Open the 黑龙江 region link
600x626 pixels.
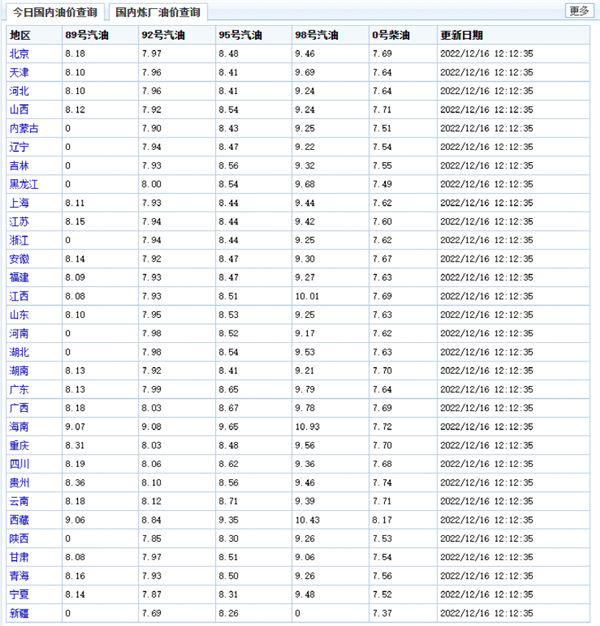point(24,184)
